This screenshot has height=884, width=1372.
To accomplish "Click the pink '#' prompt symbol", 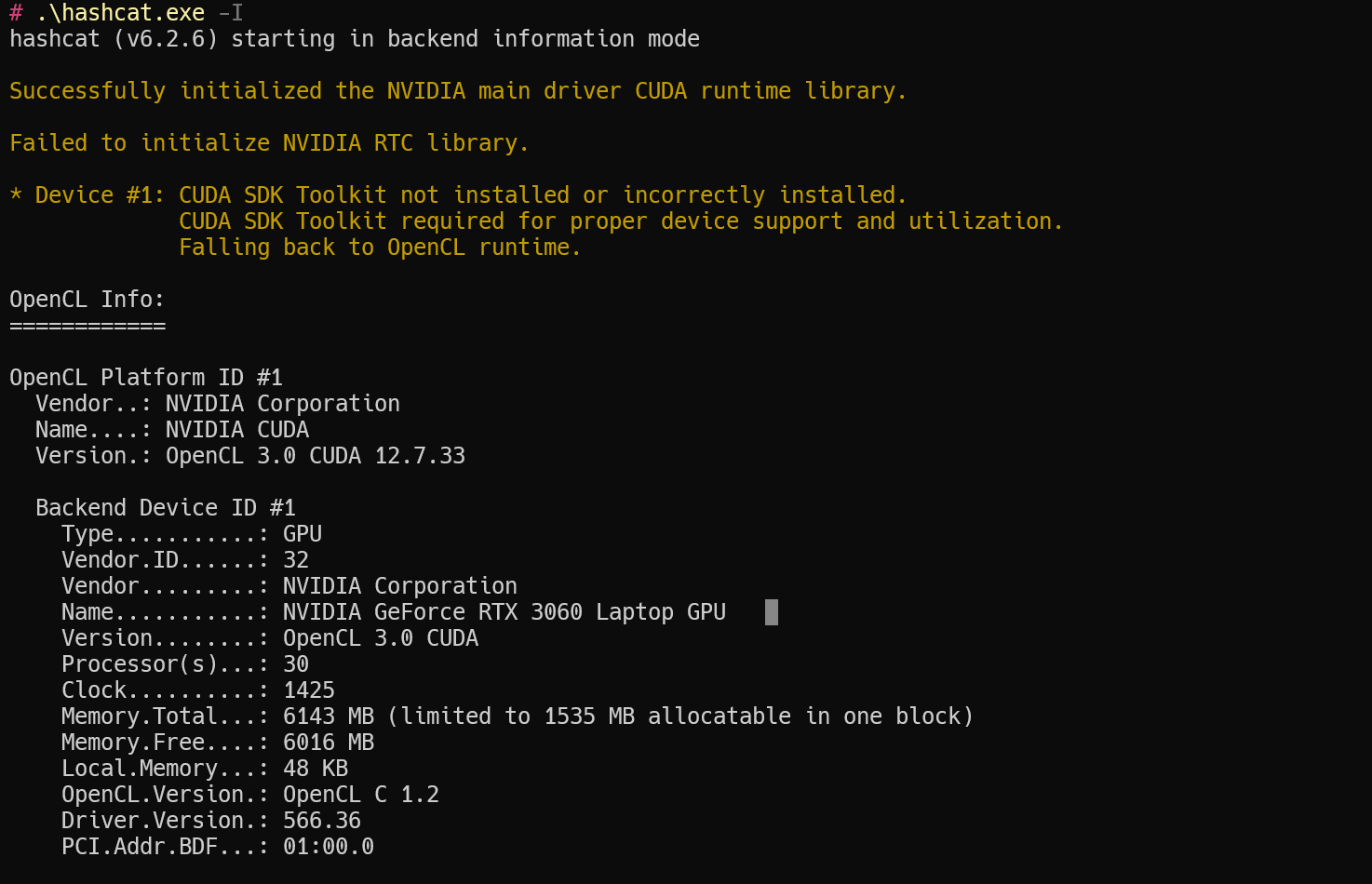I will [x=16, y=13].
